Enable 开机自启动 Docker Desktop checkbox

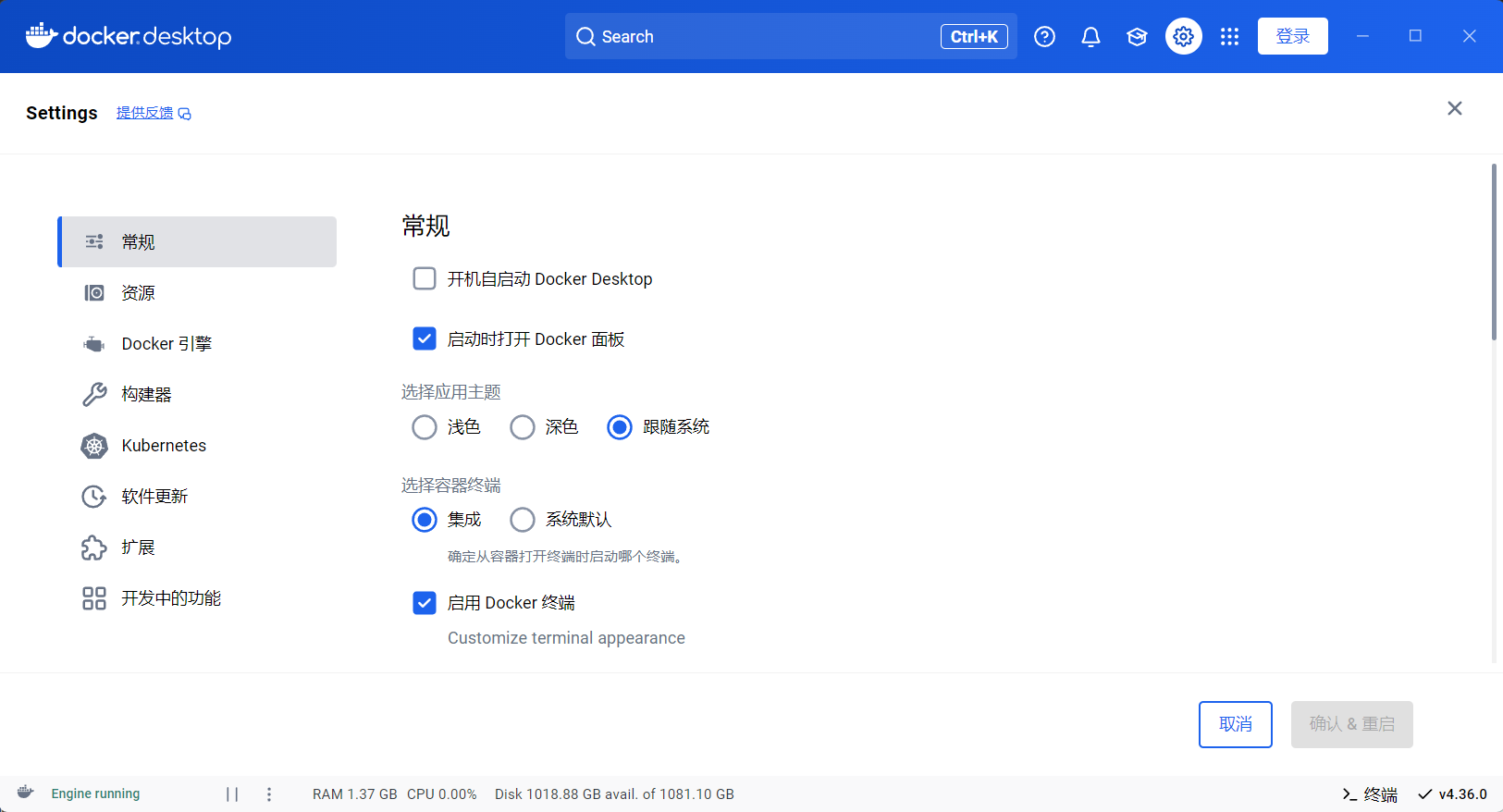click(x=425, y=279)
